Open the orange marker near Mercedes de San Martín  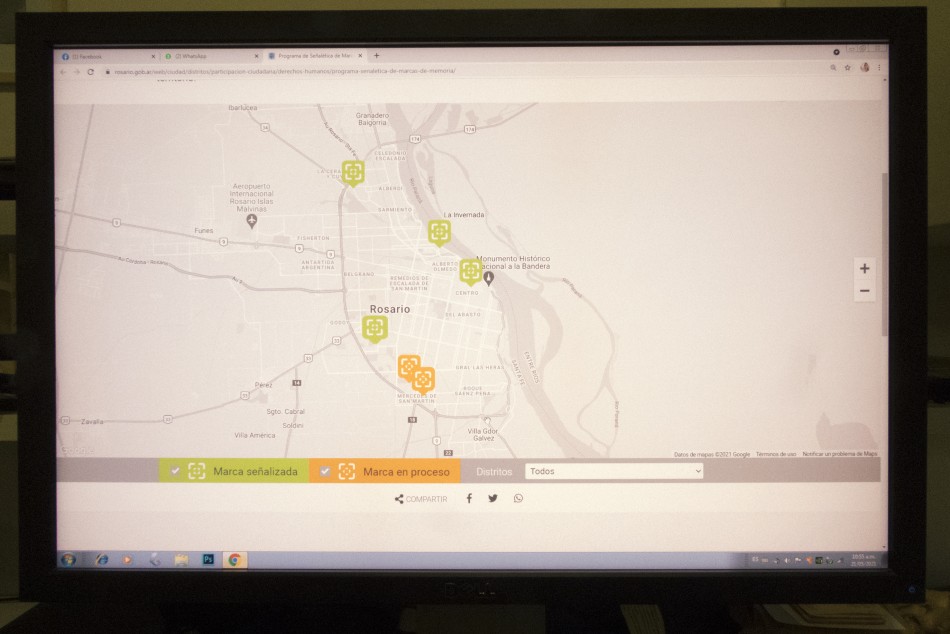click(x=423, y=379)
